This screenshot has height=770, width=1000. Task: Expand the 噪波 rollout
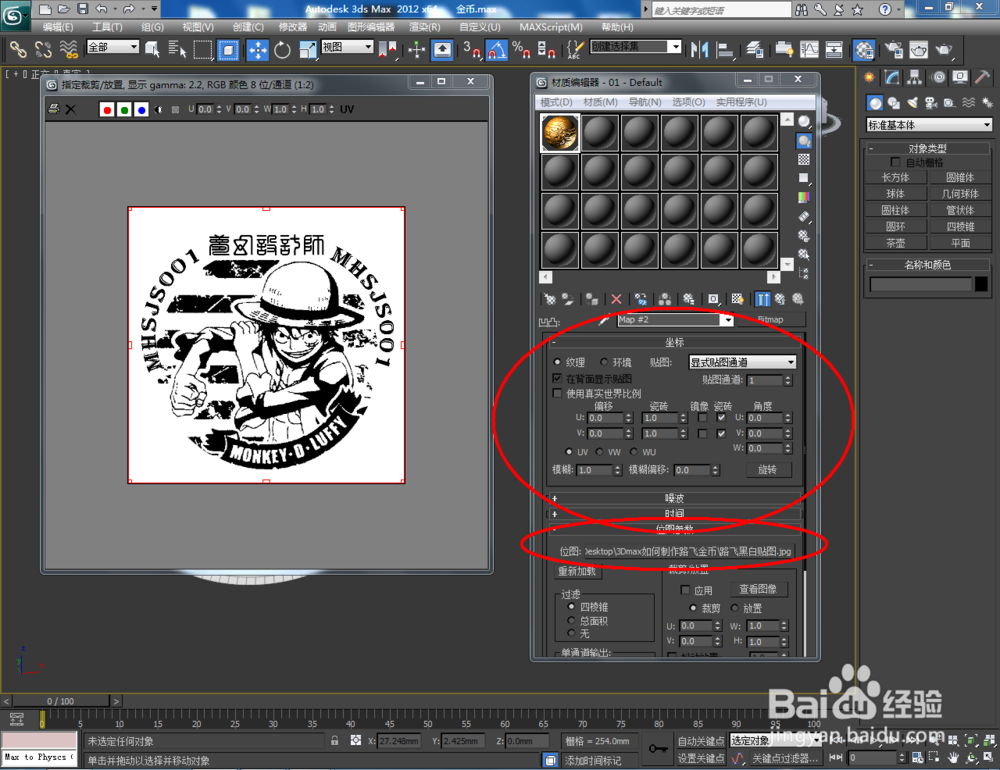click(x=674, y=498)
